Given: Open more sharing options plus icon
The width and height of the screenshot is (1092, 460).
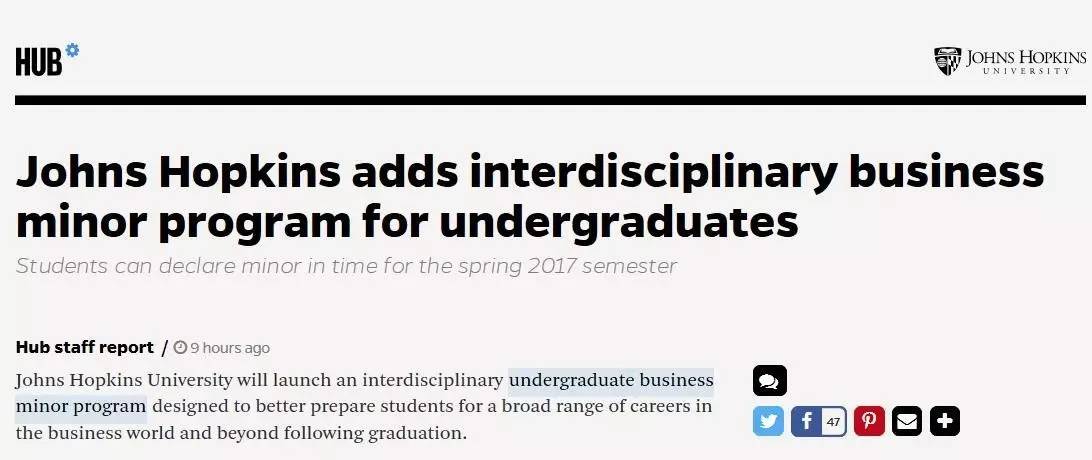Looking at the screenshot, I should coord(944,421).
